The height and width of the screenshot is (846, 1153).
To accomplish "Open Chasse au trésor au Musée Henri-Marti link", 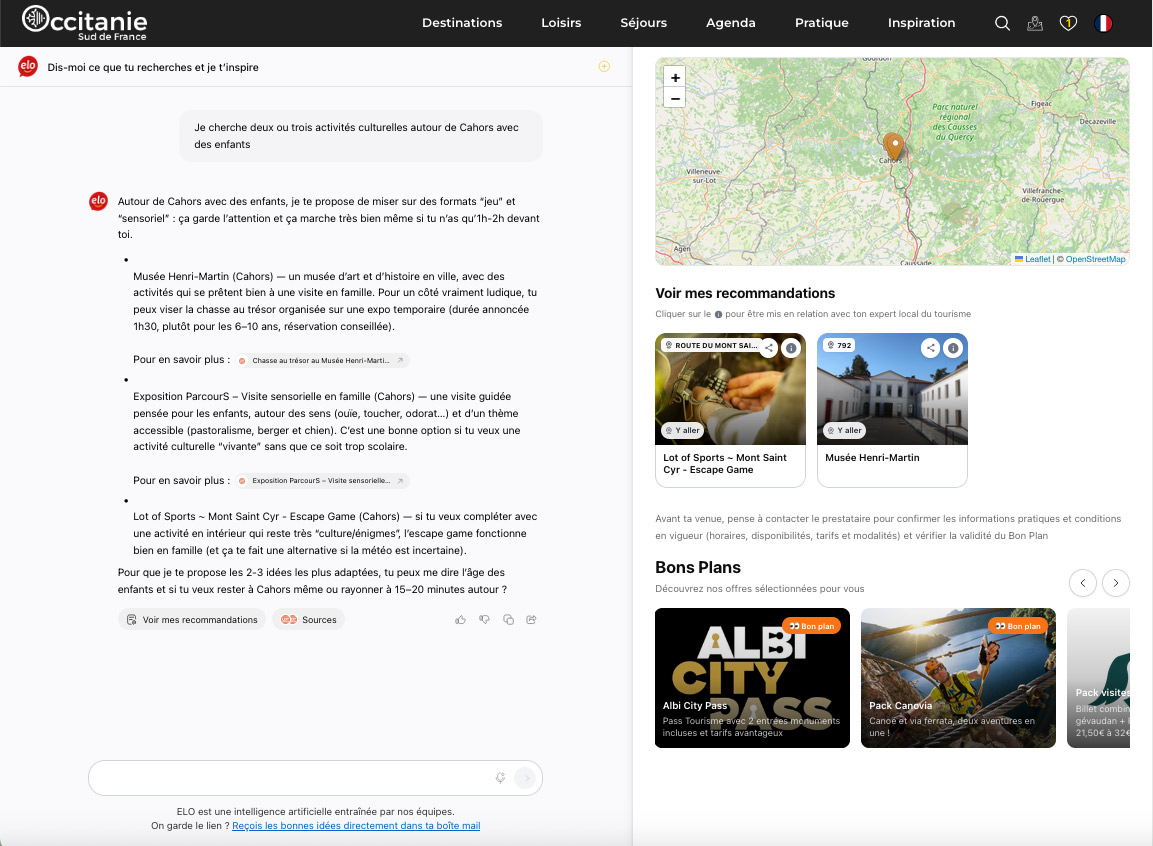I will pos(322,360).
